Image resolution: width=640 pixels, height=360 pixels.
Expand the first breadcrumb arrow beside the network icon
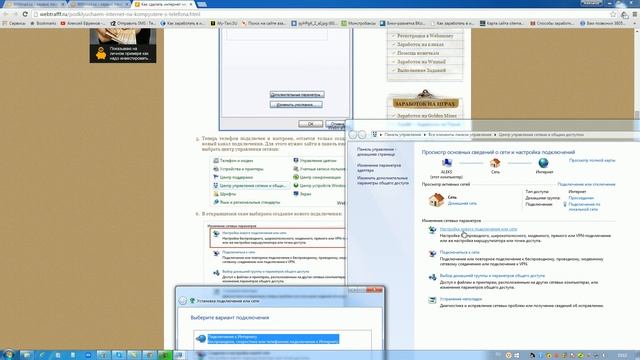(x=381, y=135)
